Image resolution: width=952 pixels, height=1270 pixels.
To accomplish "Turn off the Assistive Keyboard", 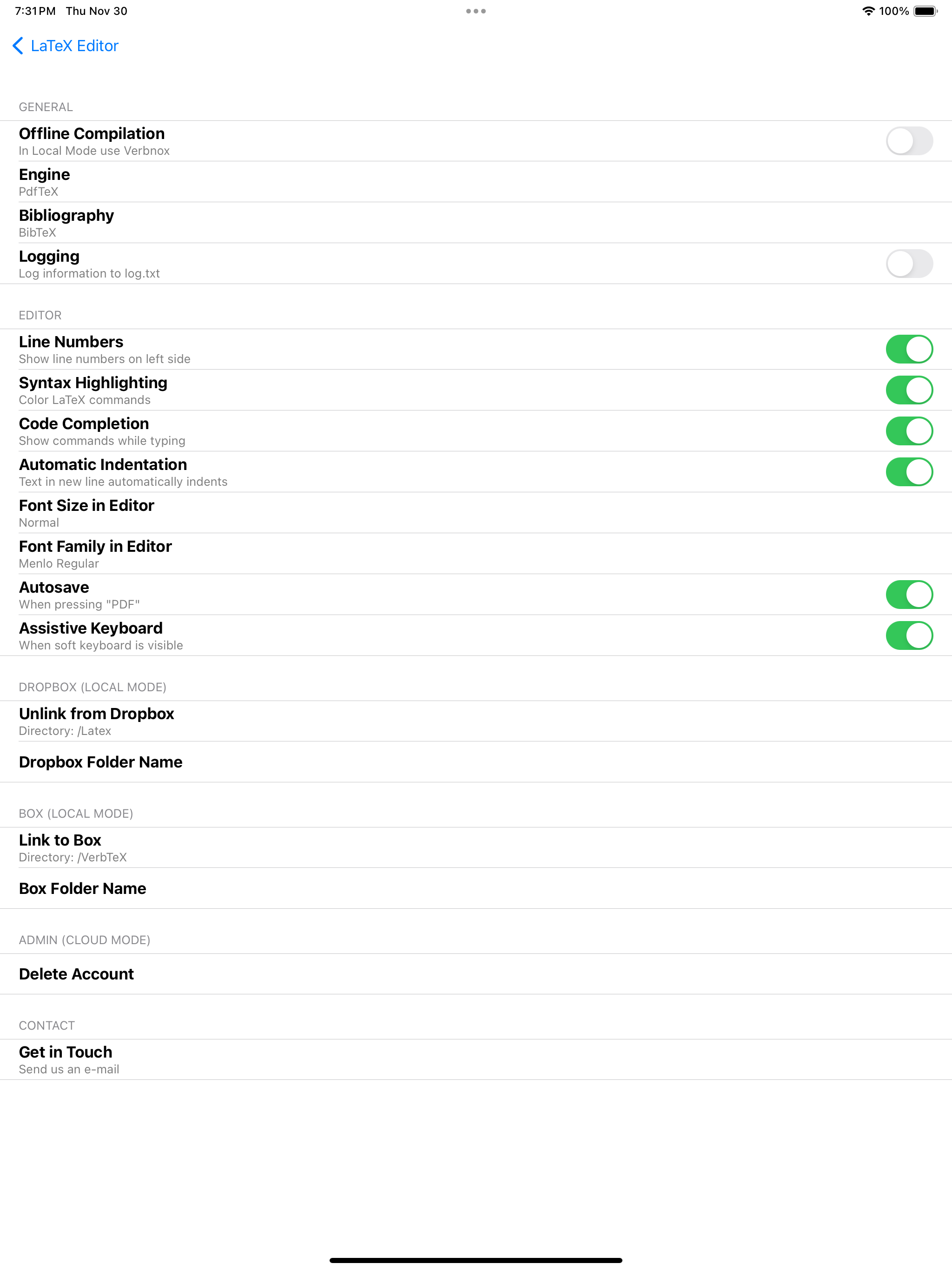I will [910, 635].
